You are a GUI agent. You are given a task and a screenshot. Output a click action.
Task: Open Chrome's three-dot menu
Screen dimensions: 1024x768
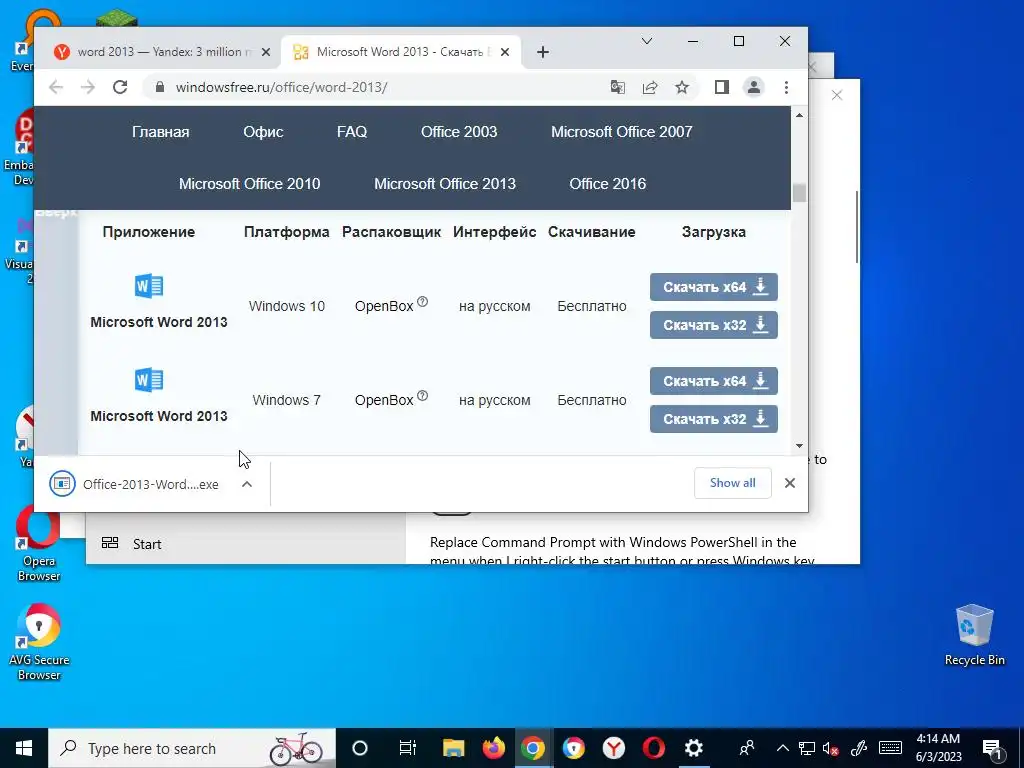(786, 87)
